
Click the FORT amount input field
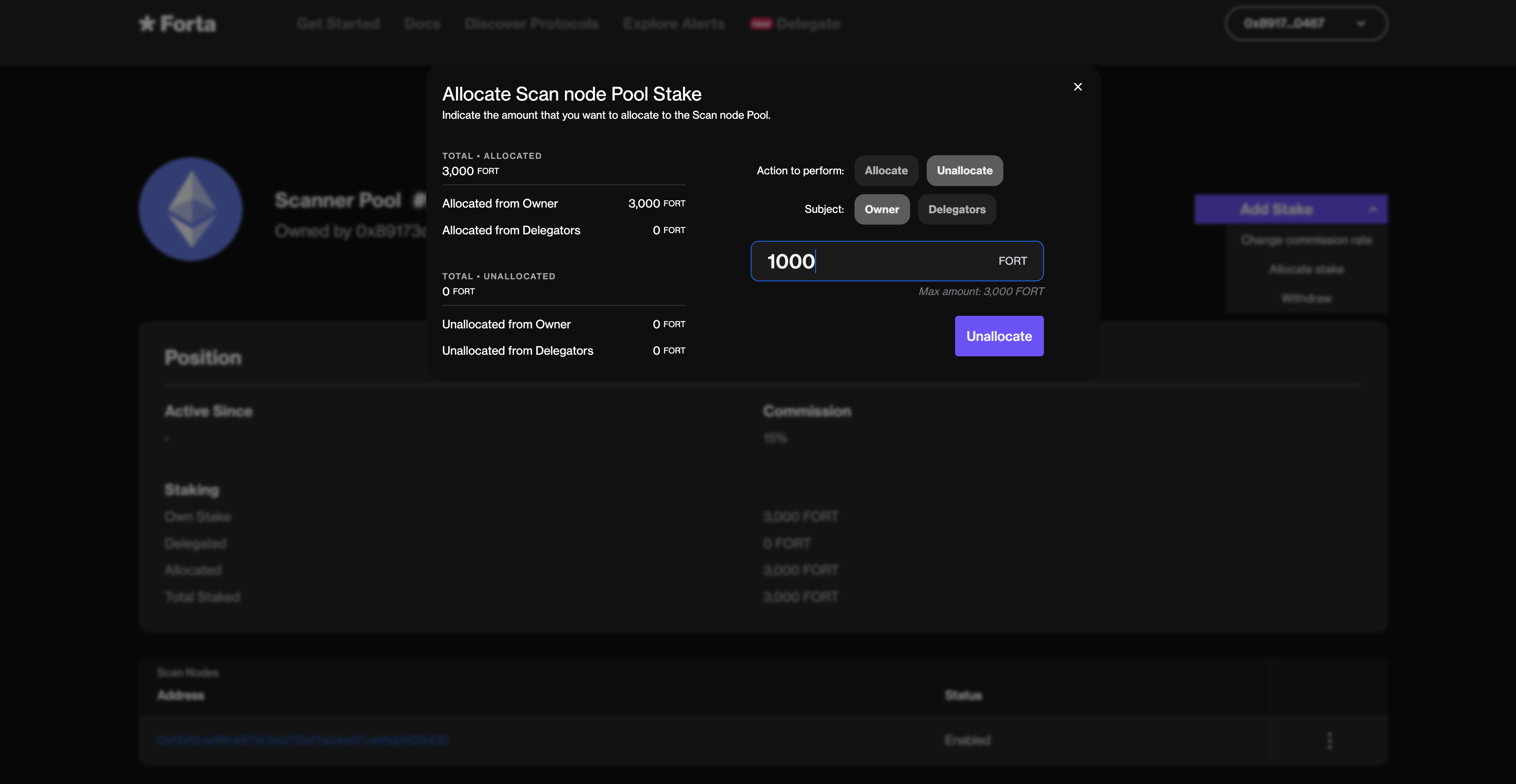click(x=897, y=261)
